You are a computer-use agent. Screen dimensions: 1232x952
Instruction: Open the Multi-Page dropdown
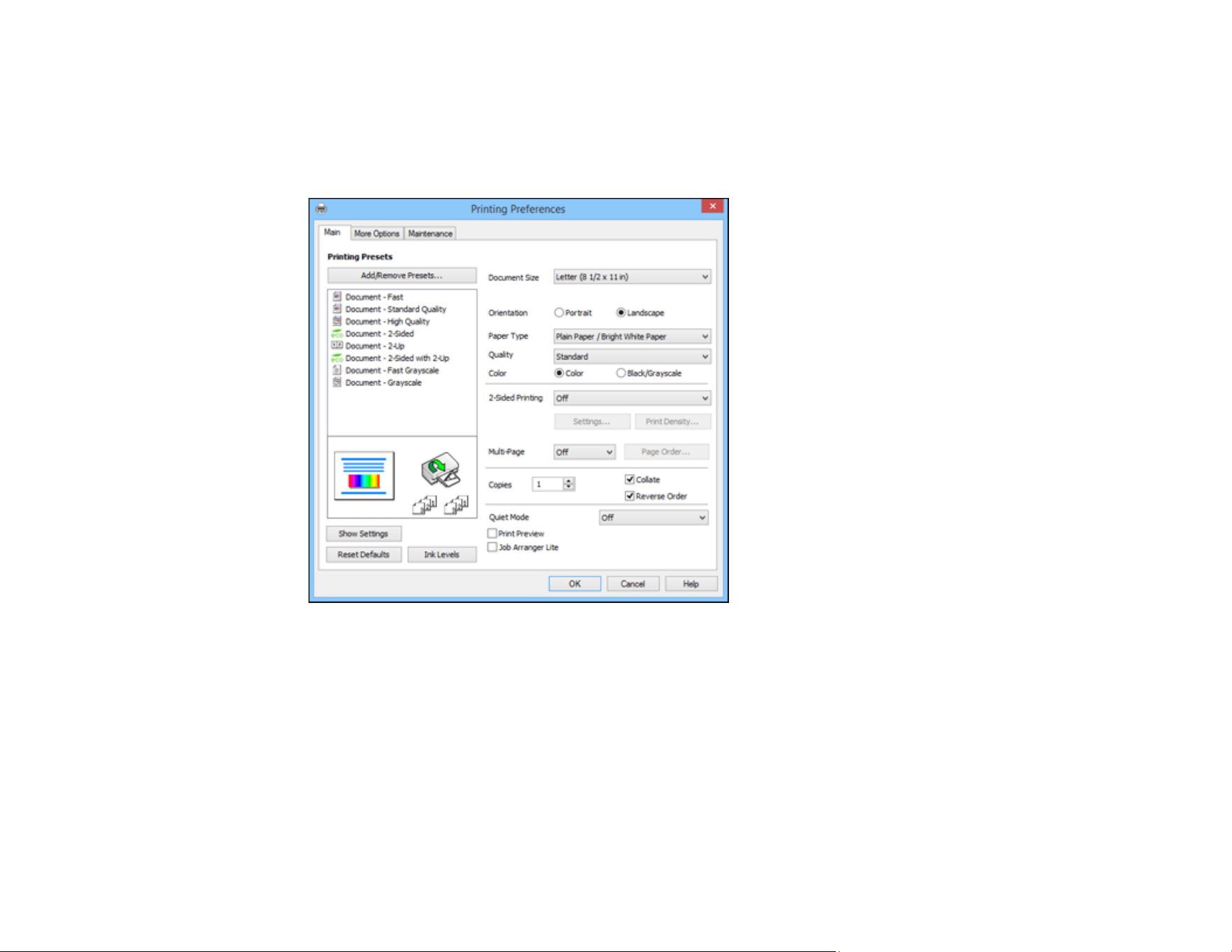click(584, 452)
